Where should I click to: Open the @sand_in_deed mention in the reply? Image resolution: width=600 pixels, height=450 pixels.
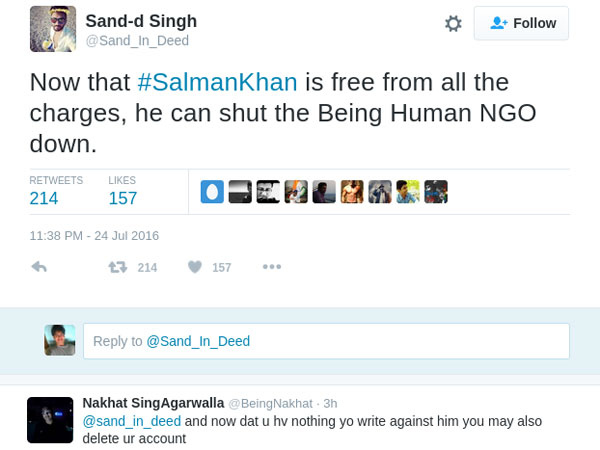(x=131, y=420)
